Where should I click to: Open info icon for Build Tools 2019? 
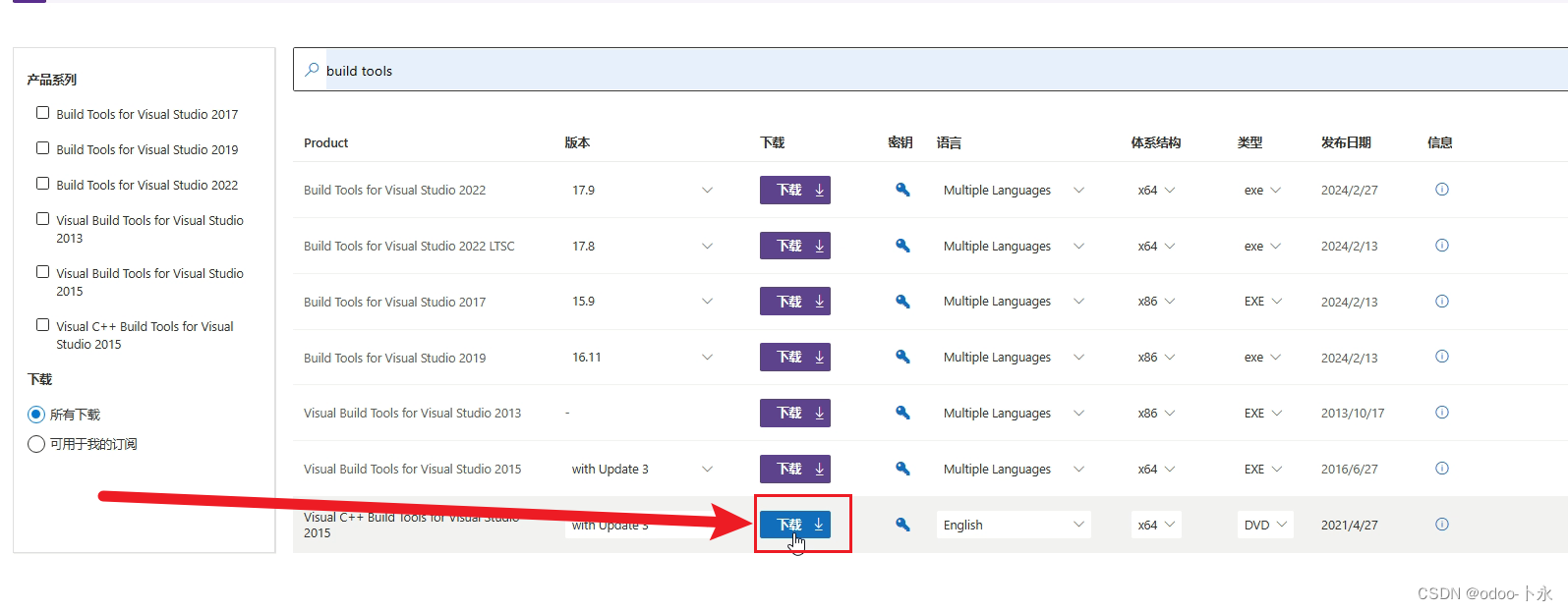1442,357
